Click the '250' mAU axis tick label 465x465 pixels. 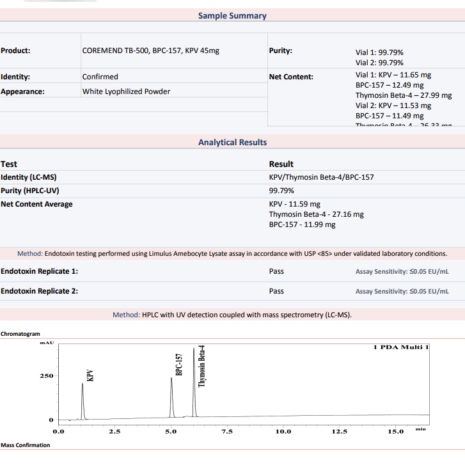(x=47, y=376)
